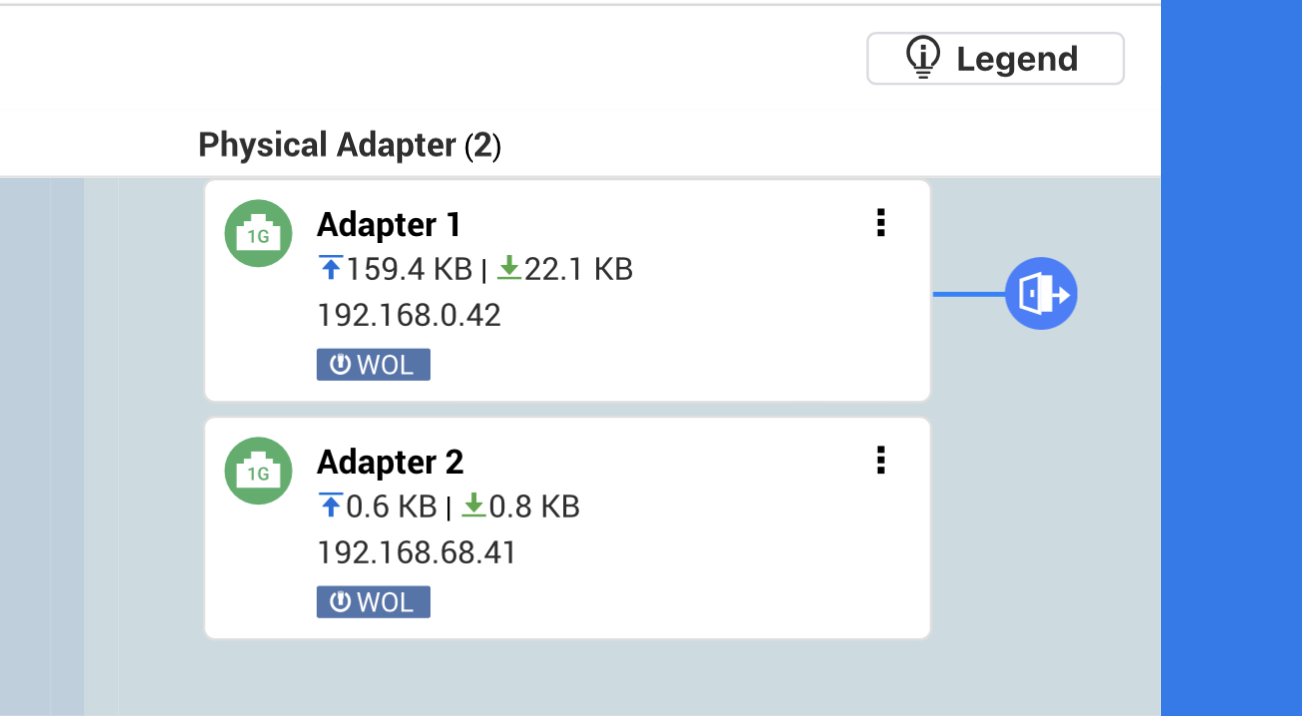Click Adapter 1's green download arrow icon
Image resolution: width=1302 pixels, height=716 pixels.
click(510, 268)
